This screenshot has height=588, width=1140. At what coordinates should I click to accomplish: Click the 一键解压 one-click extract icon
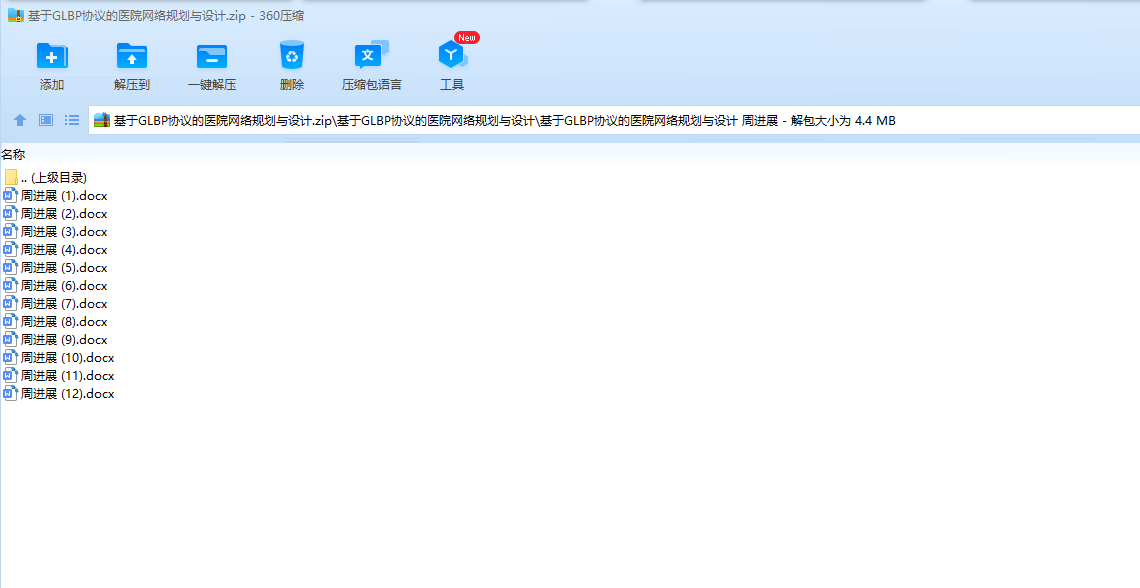pyautogui.click(x=212, y=56)
